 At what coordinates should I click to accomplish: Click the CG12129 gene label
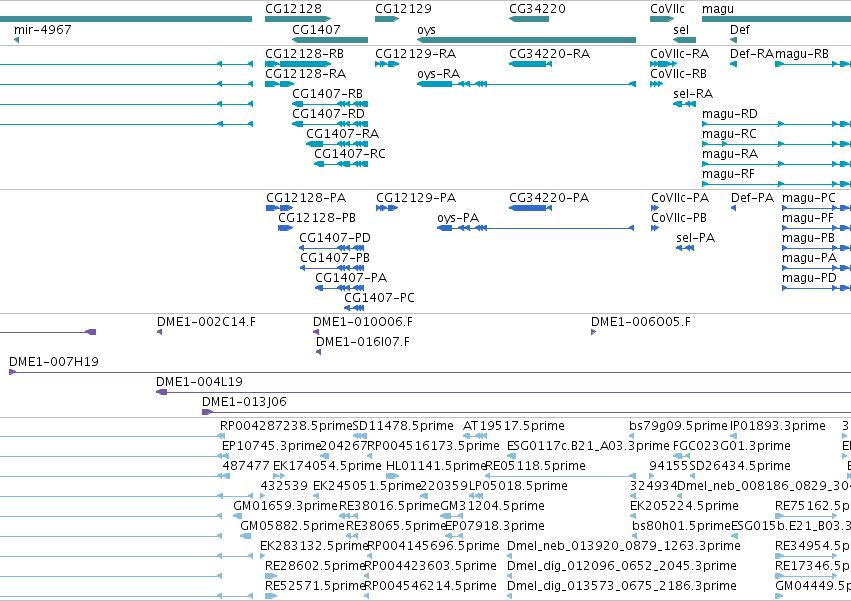[x=403, y=9]
